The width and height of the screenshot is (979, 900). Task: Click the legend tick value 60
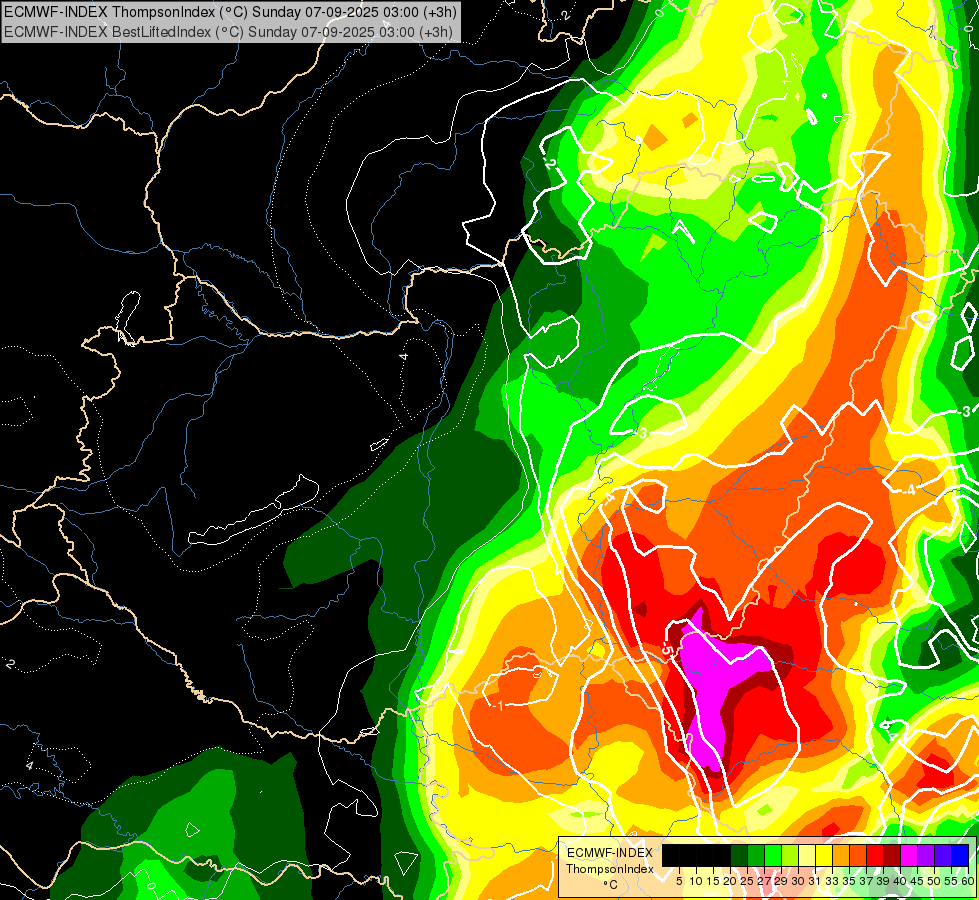coord(968,881)
